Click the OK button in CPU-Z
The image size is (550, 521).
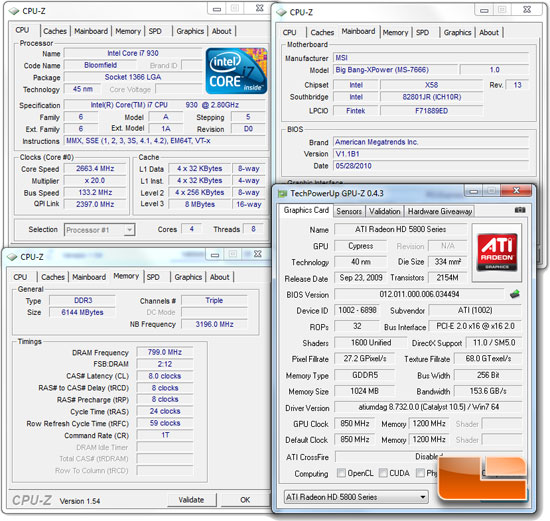245,500
